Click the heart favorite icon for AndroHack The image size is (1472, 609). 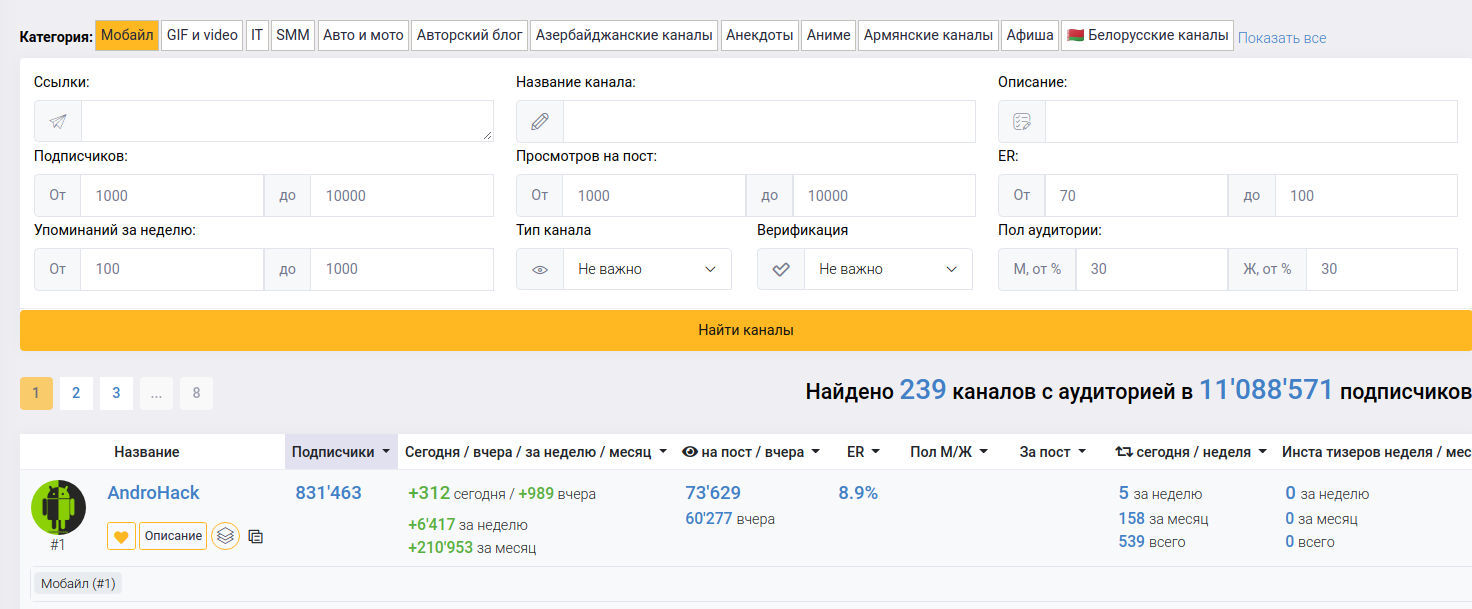[x=121, y=536]
